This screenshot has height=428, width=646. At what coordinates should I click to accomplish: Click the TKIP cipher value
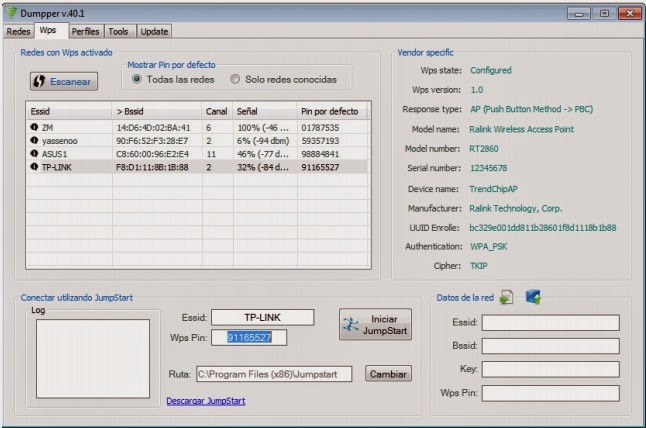tap(479, 266)
